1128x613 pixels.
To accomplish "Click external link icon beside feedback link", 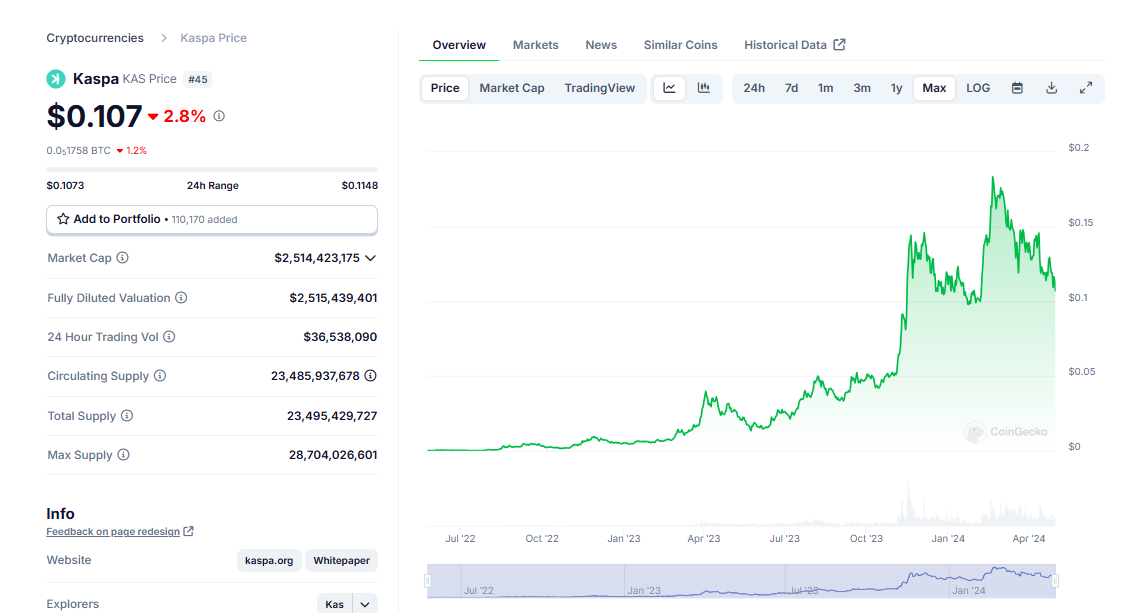I will [x=188, y=531].
